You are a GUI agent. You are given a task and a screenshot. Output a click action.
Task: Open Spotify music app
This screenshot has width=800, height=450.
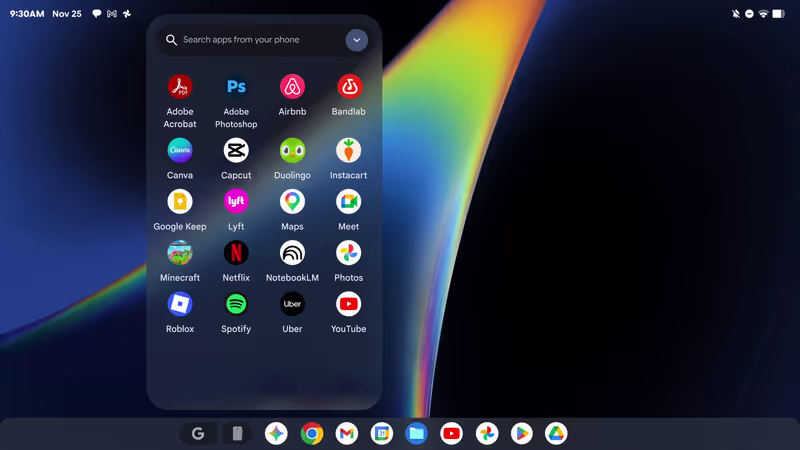click(236, 304)
